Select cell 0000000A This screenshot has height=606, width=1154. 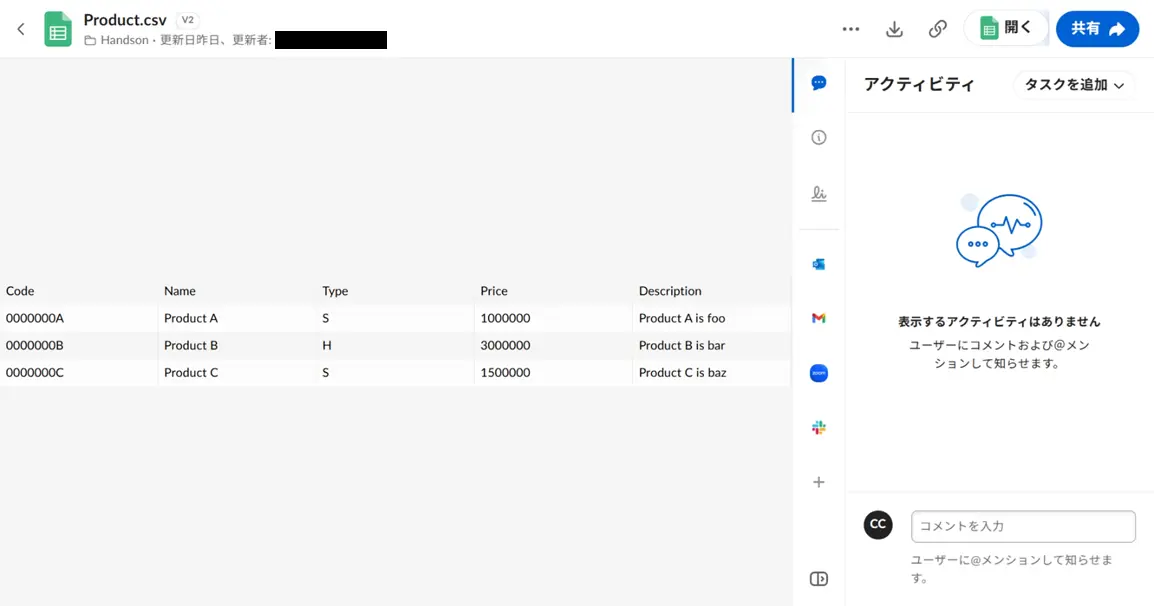click(79, 318)
